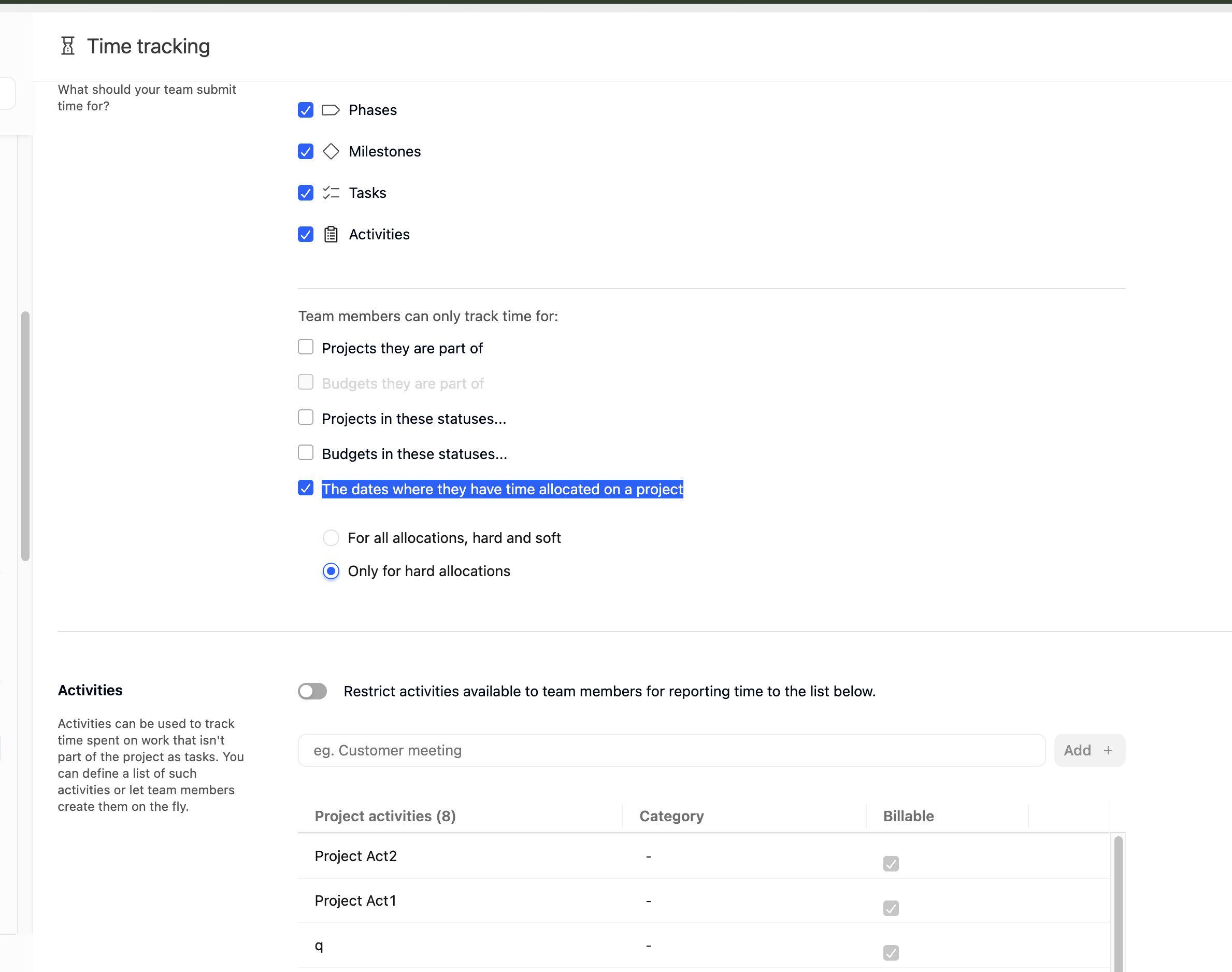The width and height of the screenshot is (1232, 972).
Task: Uncheck the Activities checkbox
Action: pos(306,235)
